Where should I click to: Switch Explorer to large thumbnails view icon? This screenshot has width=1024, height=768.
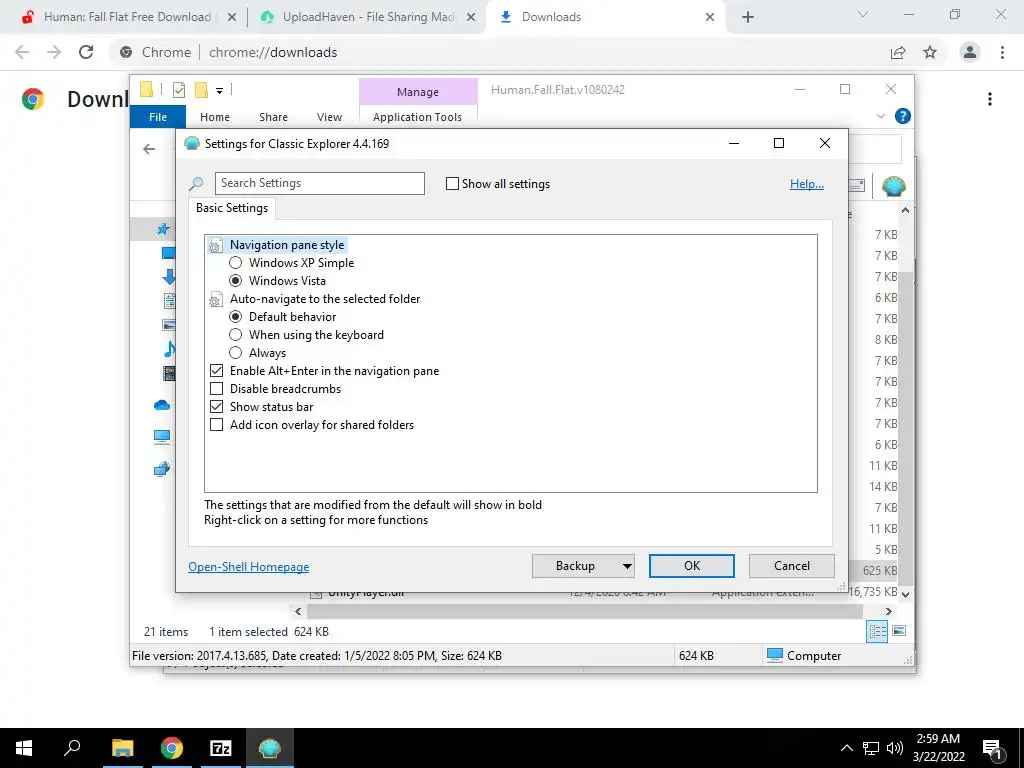[x=899, y=631]
